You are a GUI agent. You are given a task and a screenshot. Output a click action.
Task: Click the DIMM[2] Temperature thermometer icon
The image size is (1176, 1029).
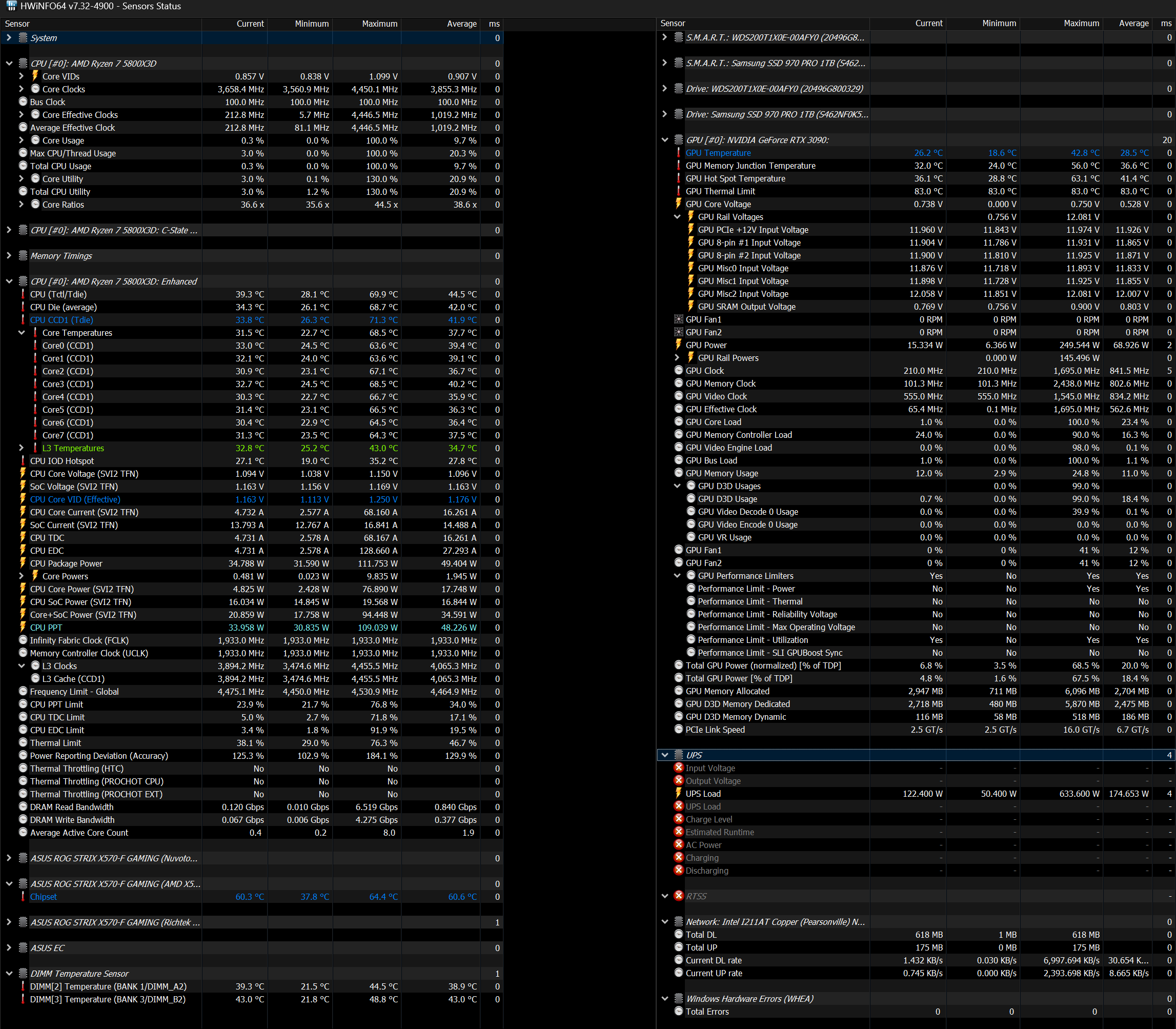pos(23,986)
